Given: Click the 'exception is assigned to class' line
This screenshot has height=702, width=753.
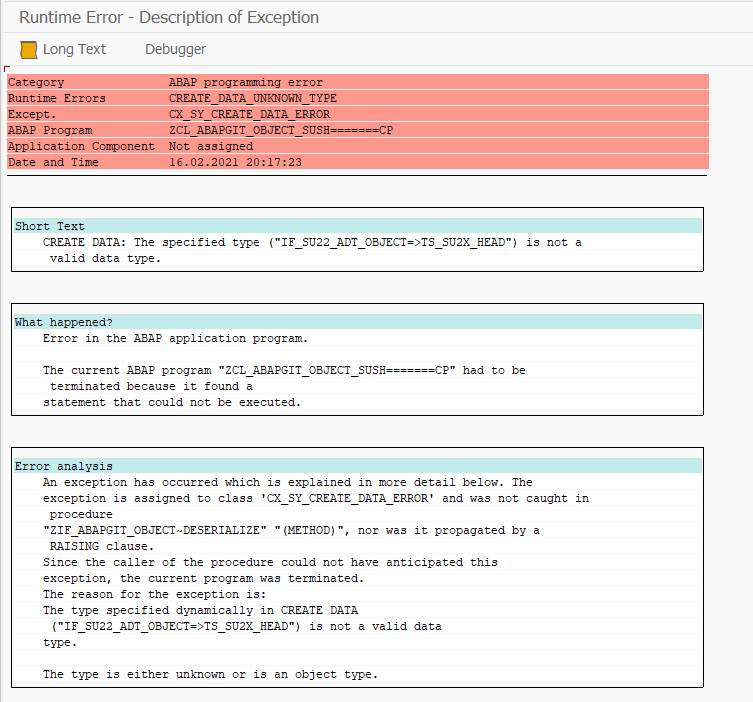Looking at the screenshot, I should pyautogui.click(x=316, y=498).
